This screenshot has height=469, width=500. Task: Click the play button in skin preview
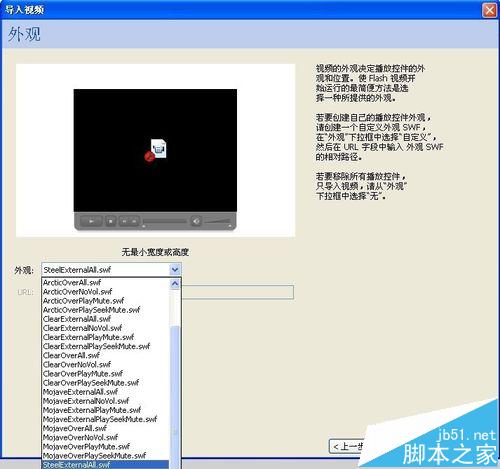91,221
